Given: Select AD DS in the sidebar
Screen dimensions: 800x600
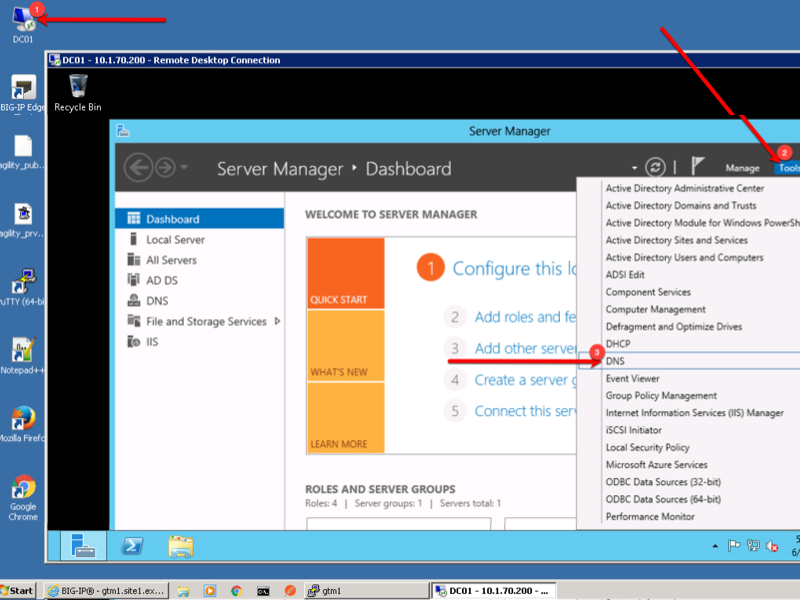Looking at the screenshot, I should click(199, 280).
